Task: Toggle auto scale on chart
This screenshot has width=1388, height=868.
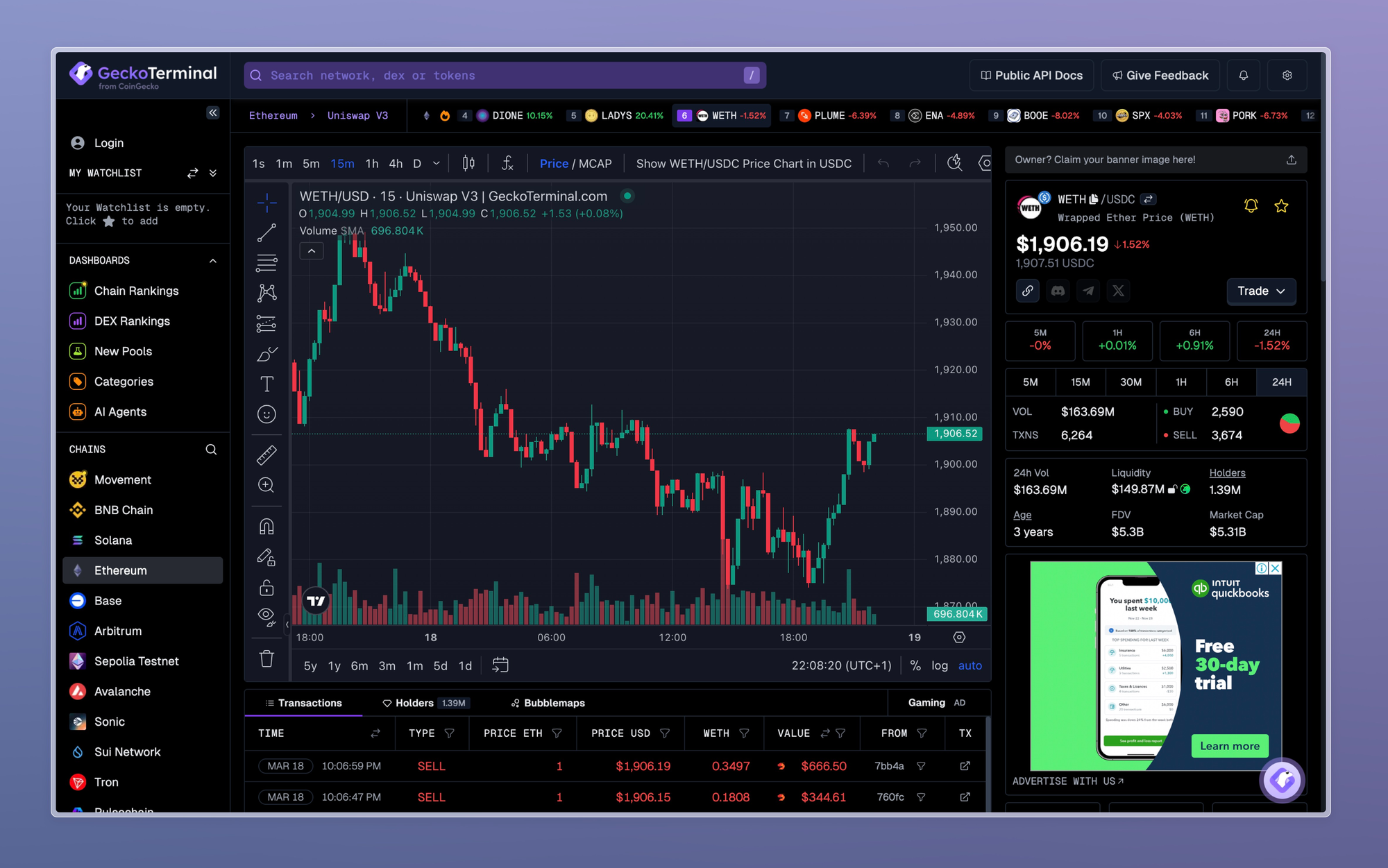Action: (x=970, y=665)
